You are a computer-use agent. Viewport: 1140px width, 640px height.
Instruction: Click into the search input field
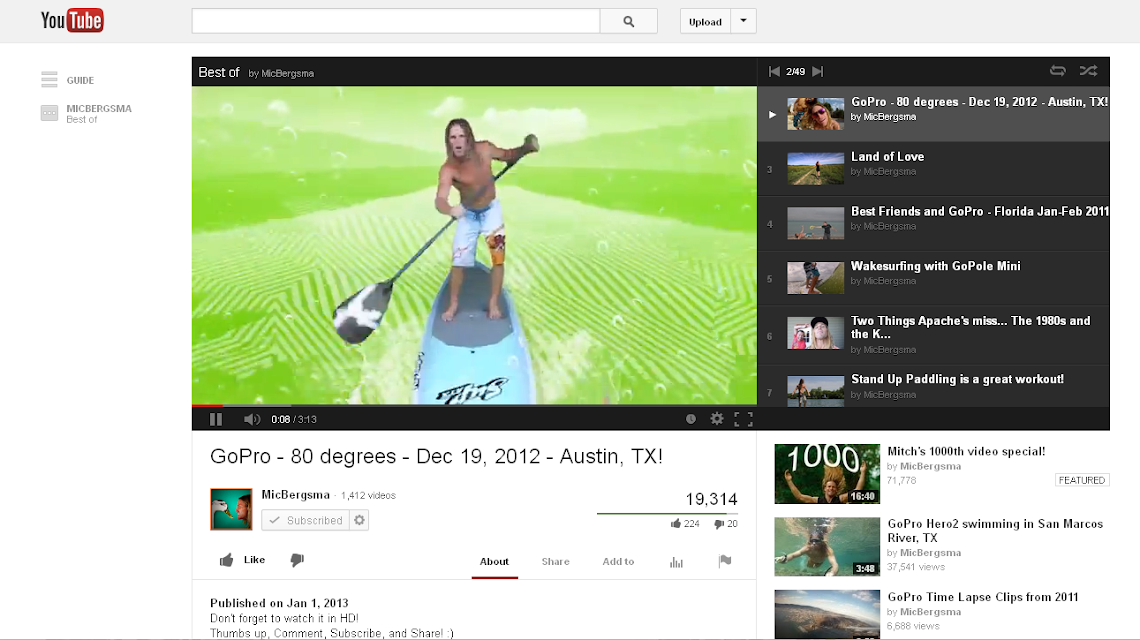click(x=396, y=21)
